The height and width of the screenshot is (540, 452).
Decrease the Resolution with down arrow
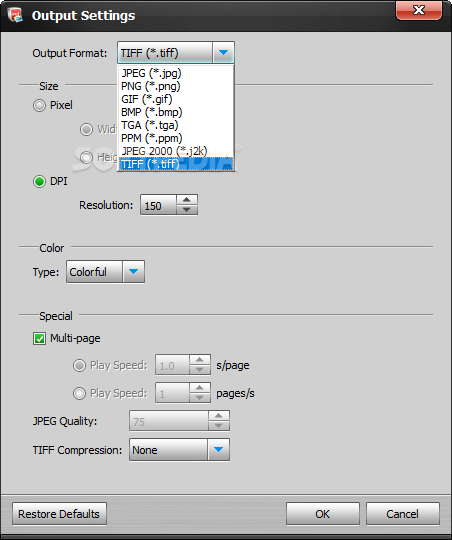click(187, 210)
